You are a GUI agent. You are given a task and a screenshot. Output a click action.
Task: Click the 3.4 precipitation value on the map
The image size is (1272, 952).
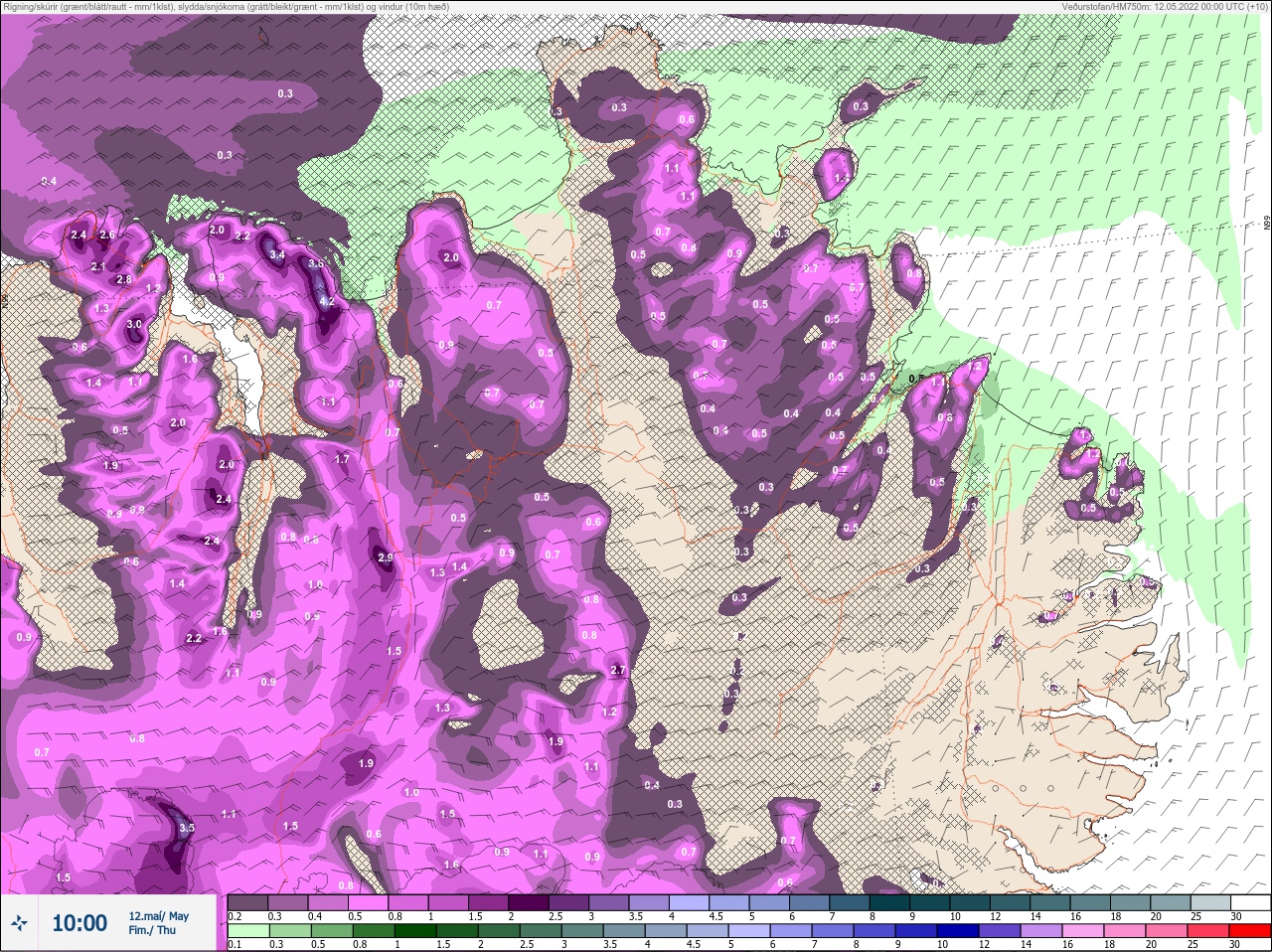click(277, 255)
